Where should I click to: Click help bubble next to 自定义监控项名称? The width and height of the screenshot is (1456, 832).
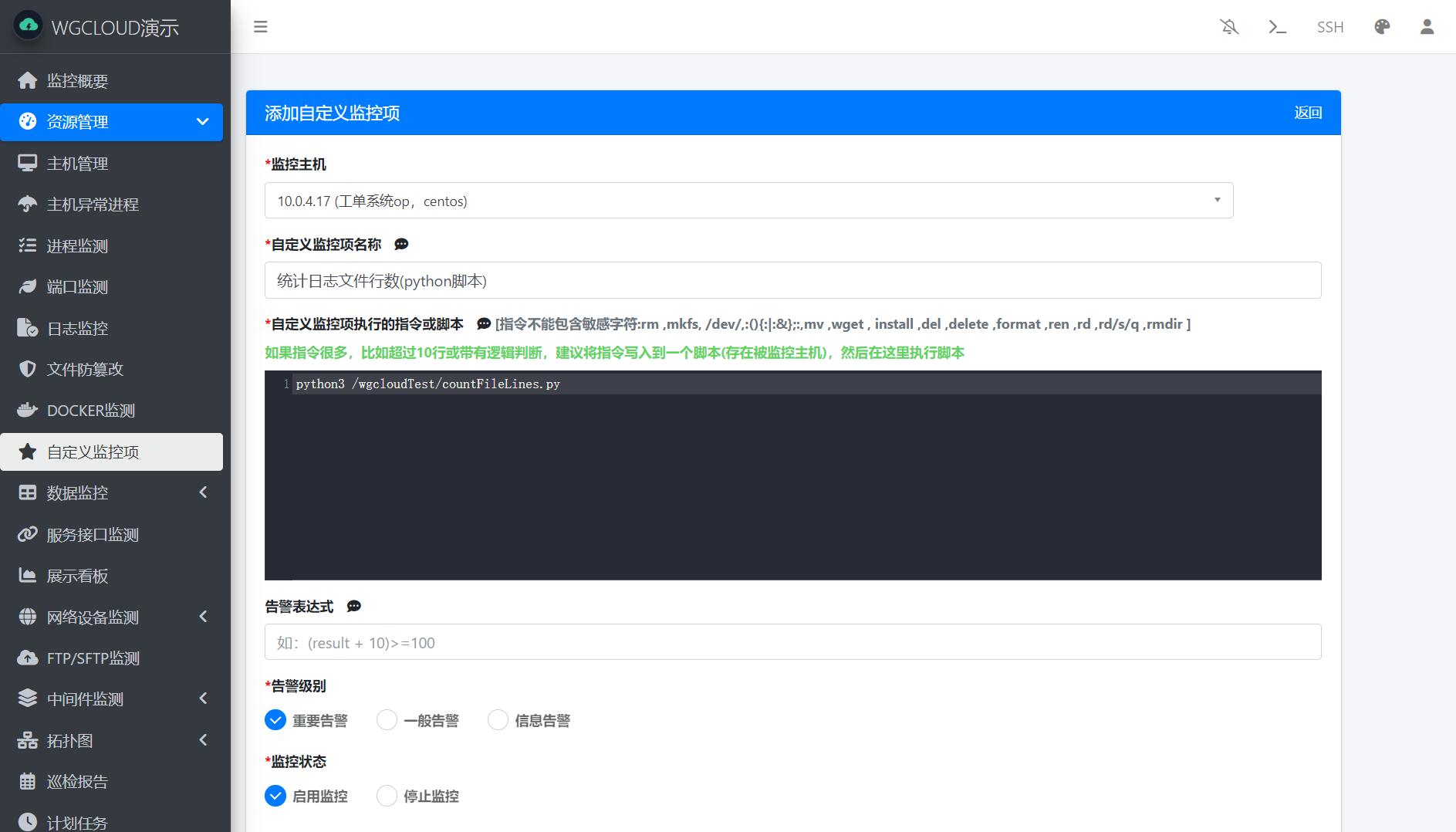pyautogui.click(x=401, y=245)
